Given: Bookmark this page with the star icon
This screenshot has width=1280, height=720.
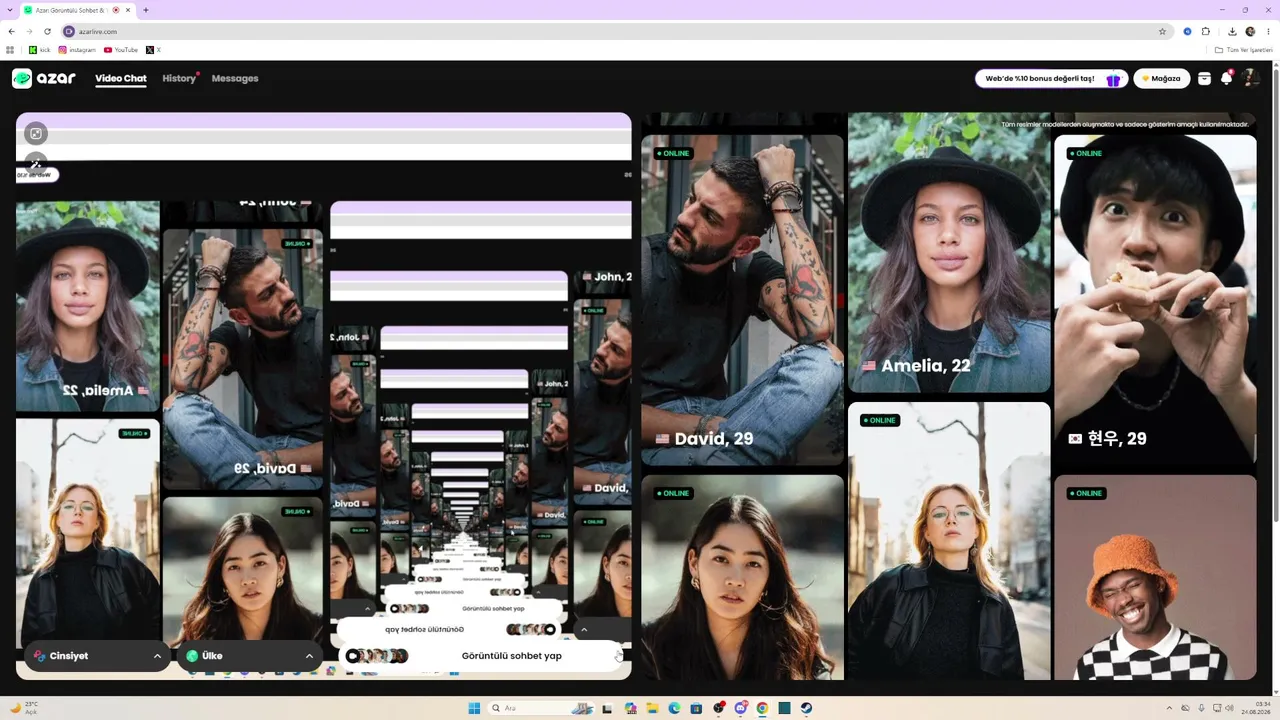Looking at the screenshot, I should (1162, 31).
